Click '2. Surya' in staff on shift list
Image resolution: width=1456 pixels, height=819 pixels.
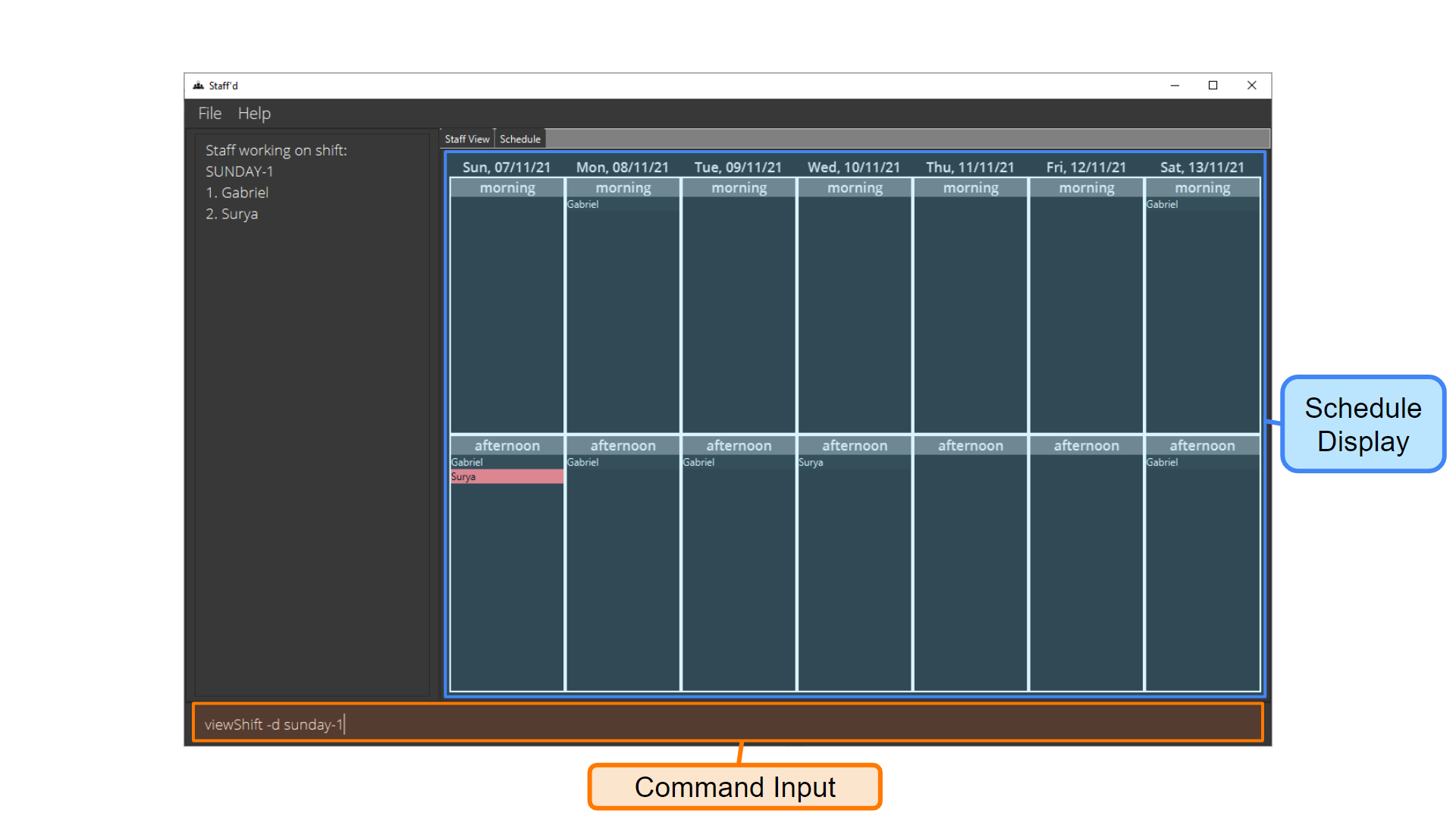231,214
